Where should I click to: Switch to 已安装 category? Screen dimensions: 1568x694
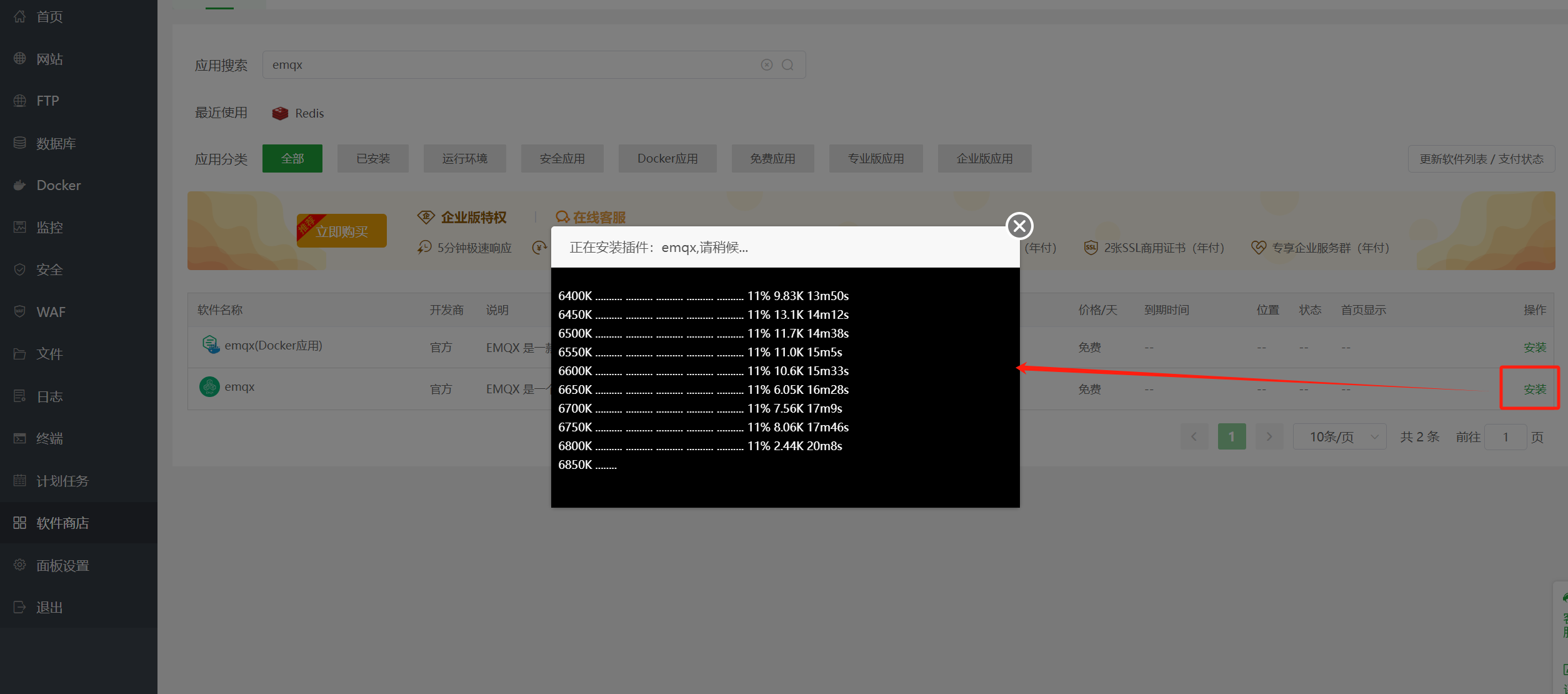[x=373, y=159]
